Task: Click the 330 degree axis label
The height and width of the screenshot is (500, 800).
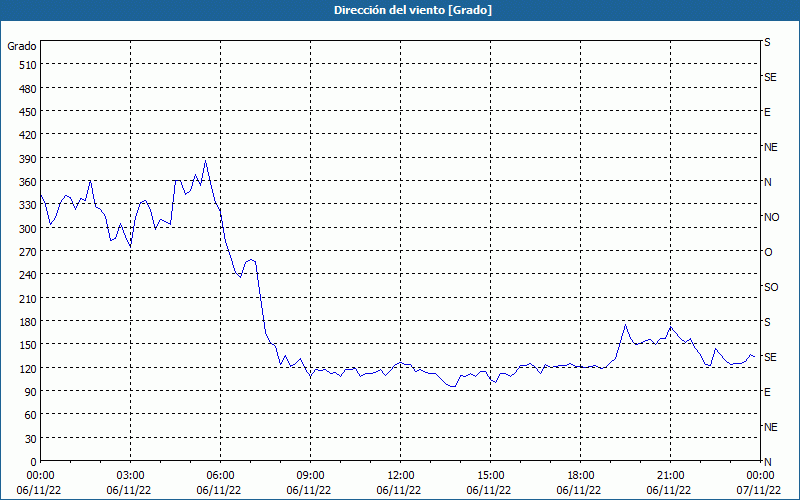Action: [x=28, y=205]
